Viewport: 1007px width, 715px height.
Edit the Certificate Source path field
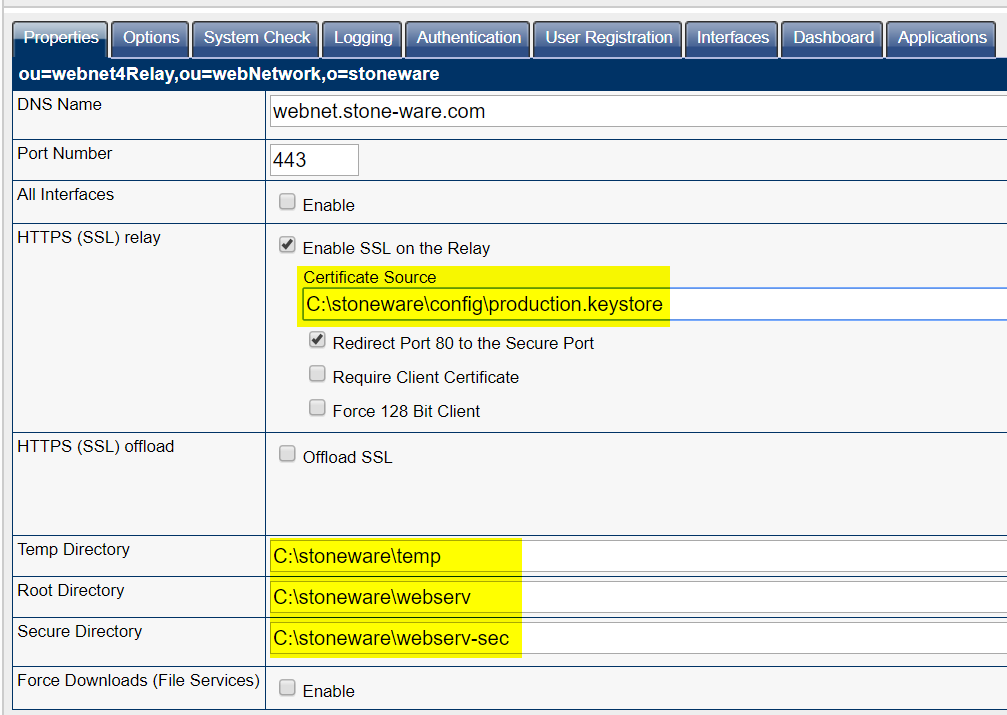pos(654,304)
